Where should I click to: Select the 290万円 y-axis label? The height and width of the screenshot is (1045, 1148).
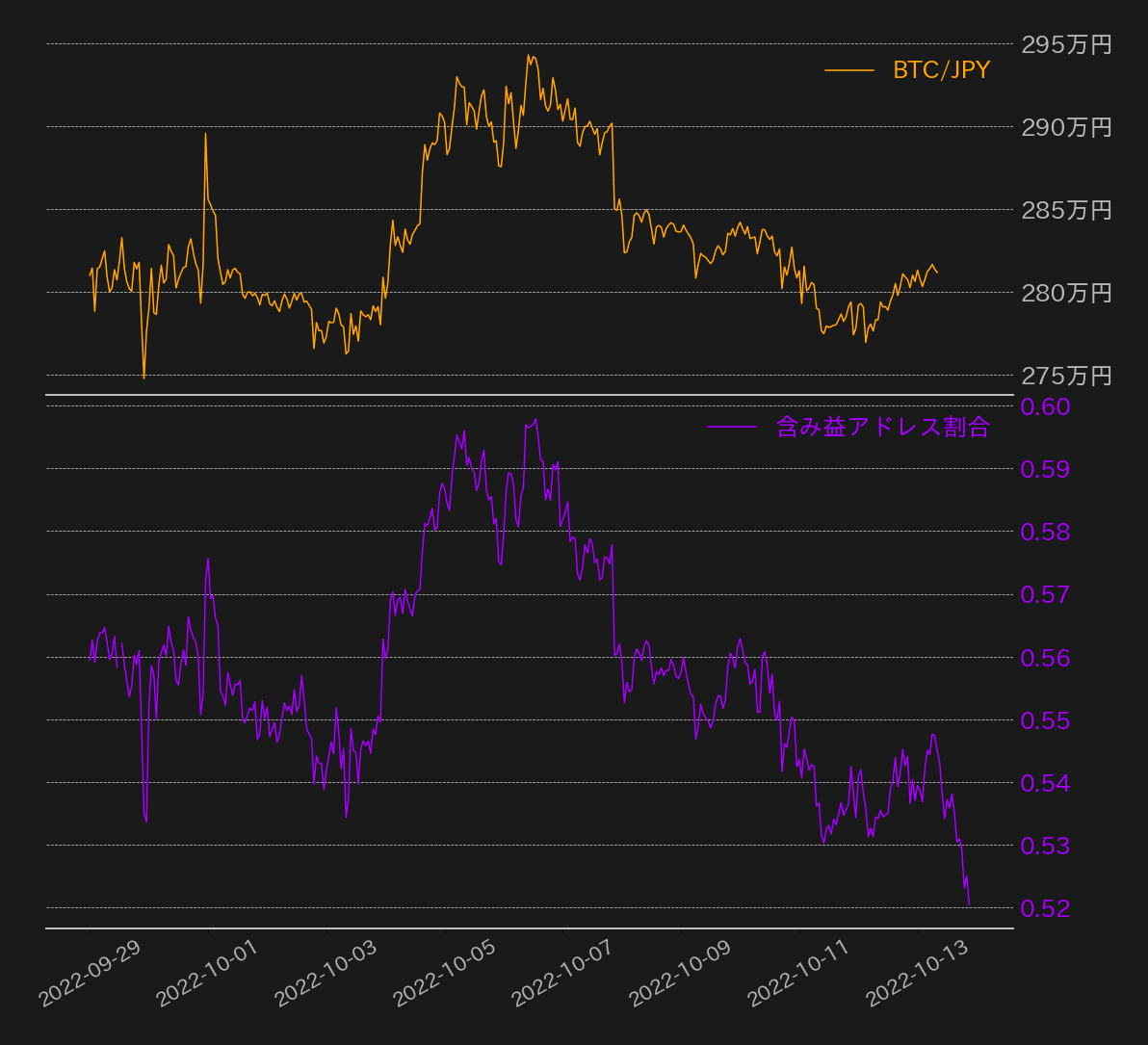tap(1066, 127)
